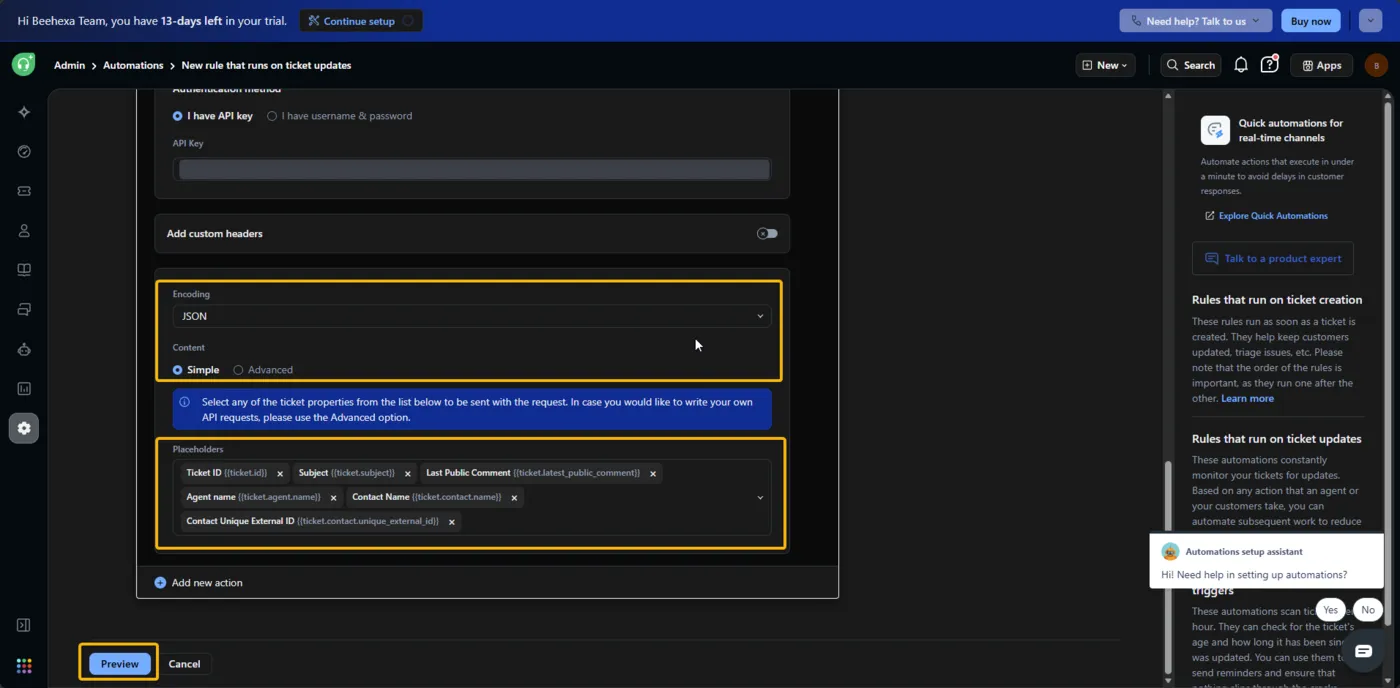Click Add new action
This screenshot has height=688, width=1400.
pos(198,582)
